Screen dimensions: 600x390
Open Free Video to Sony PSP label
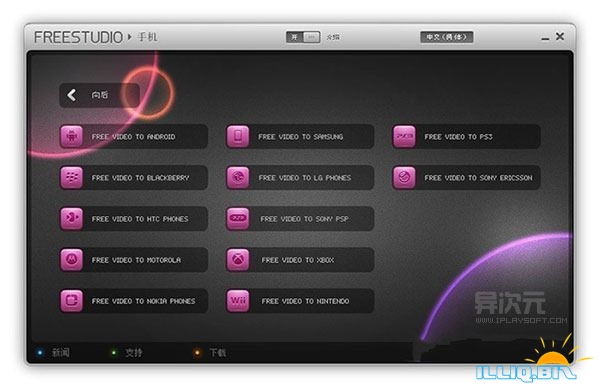pos(305,219)
